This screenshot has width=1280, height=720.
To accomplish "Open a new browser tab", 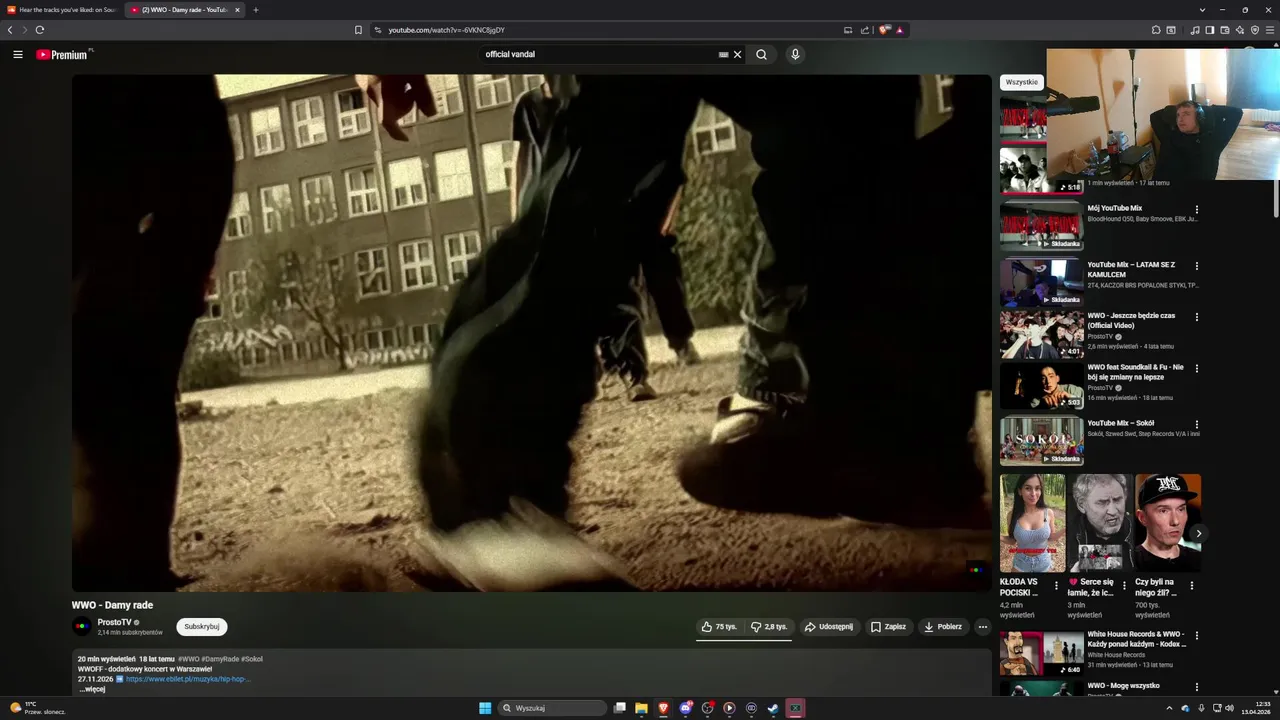I will click(x=256, y=10).
